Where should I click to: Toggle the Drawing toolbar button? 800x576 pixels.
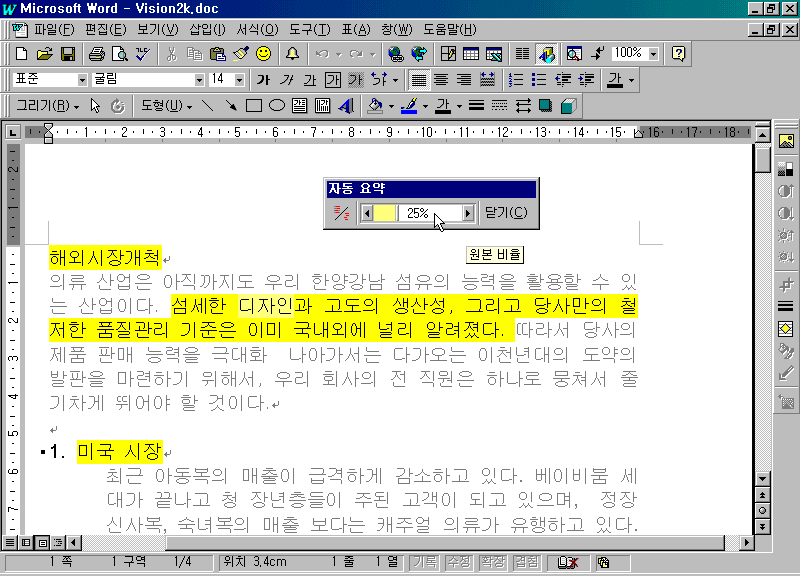546,53
